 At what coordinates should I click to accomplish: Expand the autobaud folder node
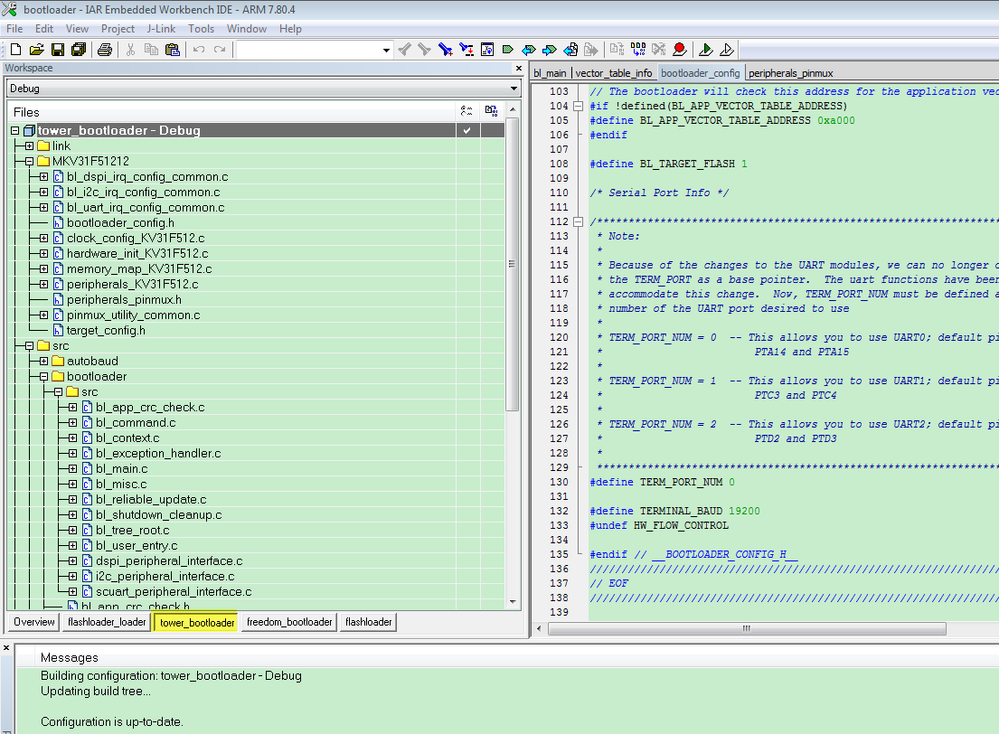click(43, 361)
